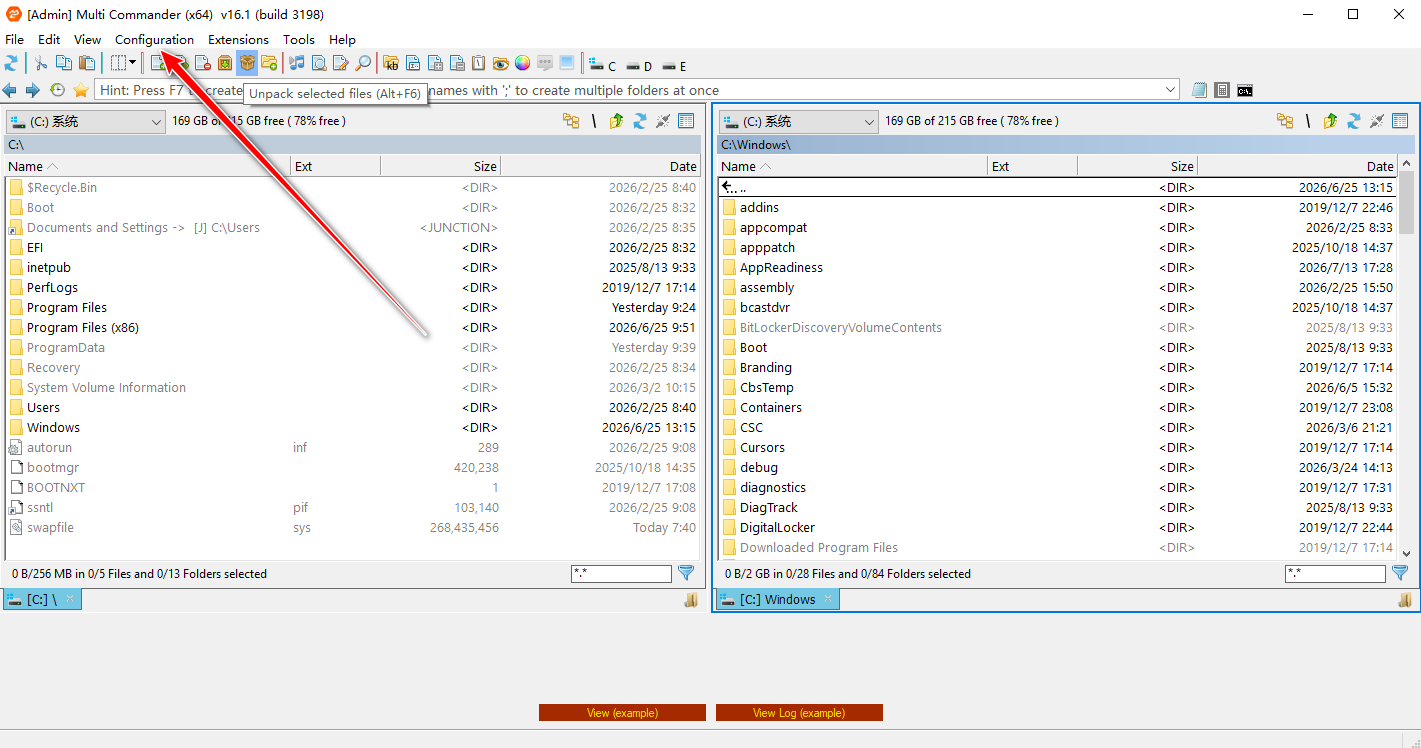
Task: Open the magnifier search files icon
Action: coord(363,63)
